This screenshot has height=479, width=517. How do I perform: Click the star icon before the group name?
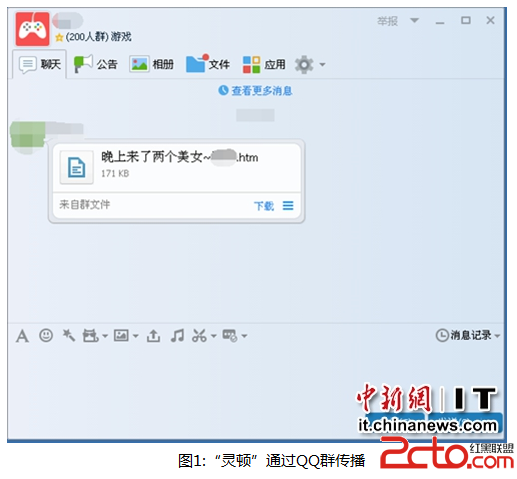[x=59, y=37]
